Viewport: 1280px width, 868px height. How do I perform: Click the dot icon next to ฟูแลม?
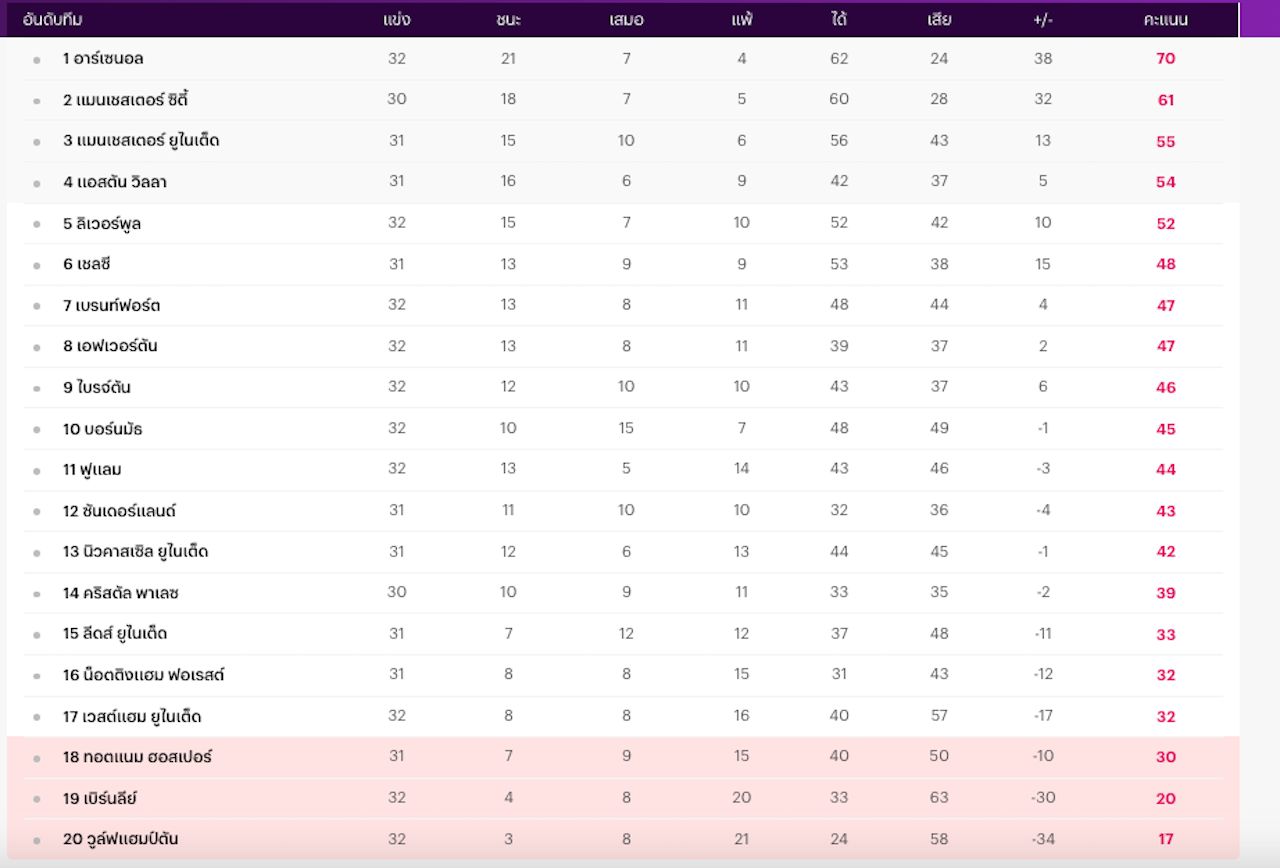pyautogui.click(x=37, y=471)
